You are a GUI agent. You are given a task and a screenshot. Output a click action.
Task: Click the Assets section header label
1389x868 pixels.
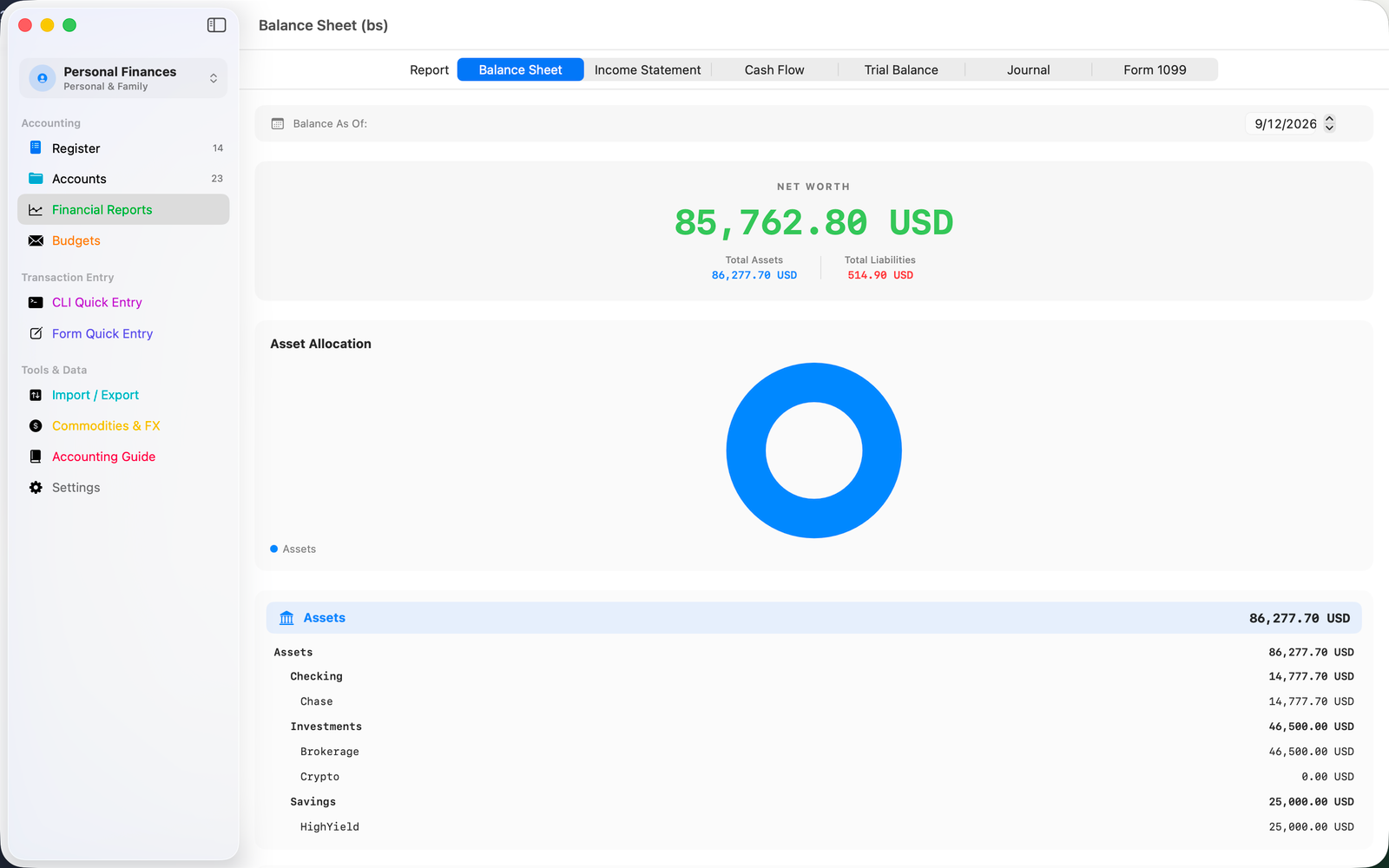point(324,618)
